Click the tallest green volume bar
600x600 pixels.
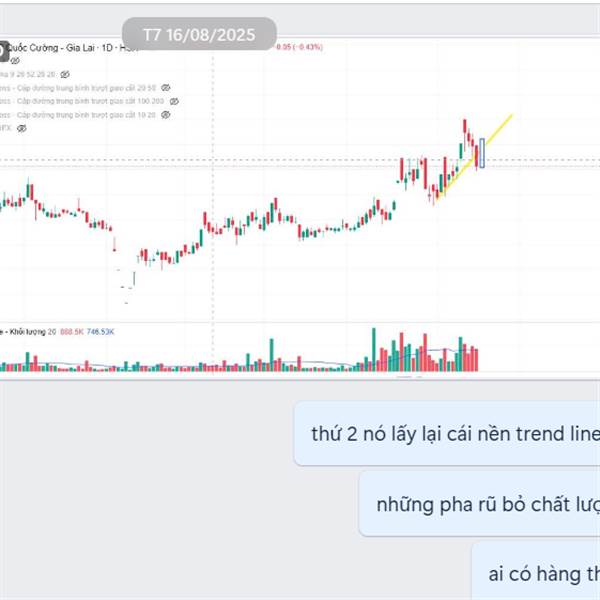click(x=374, y=349)
